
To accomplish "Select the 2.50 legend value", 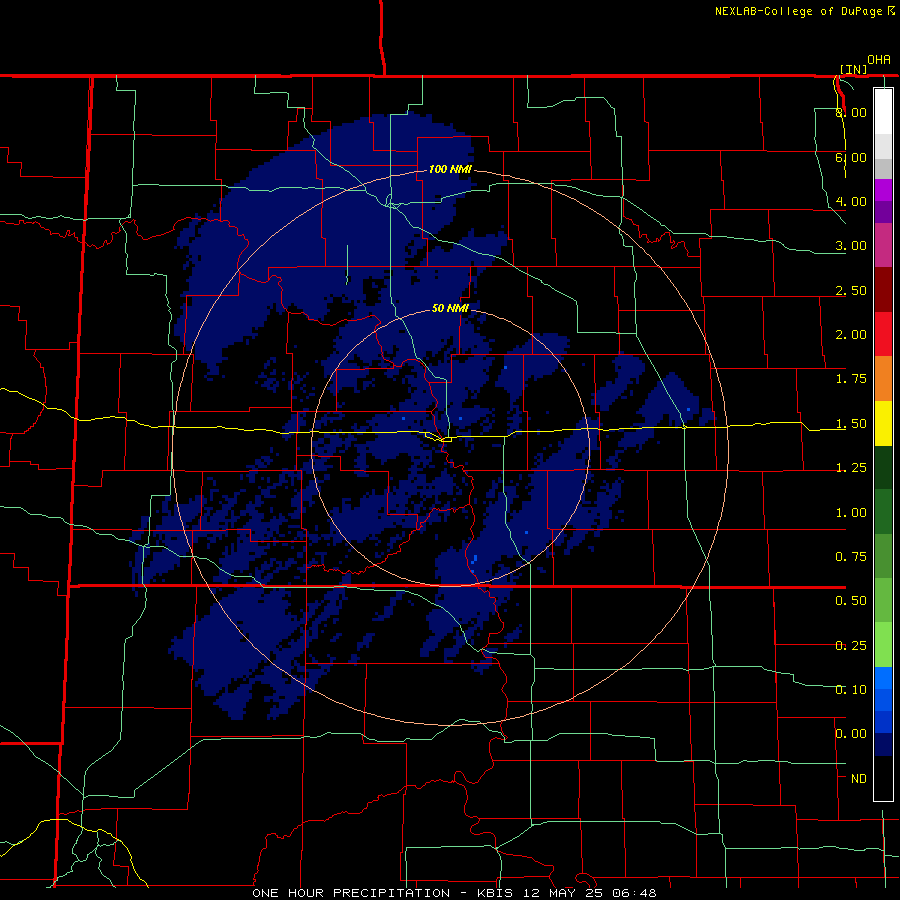I will click(x=851, y=290).
